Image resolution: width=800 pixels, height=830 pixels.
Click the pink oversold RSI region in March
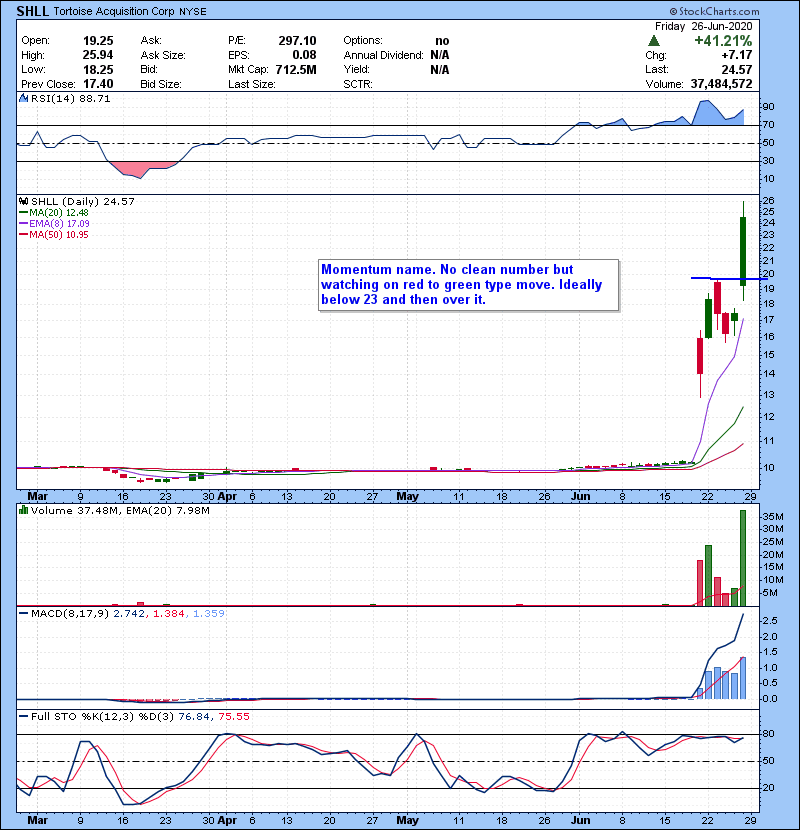pos(139,169)
